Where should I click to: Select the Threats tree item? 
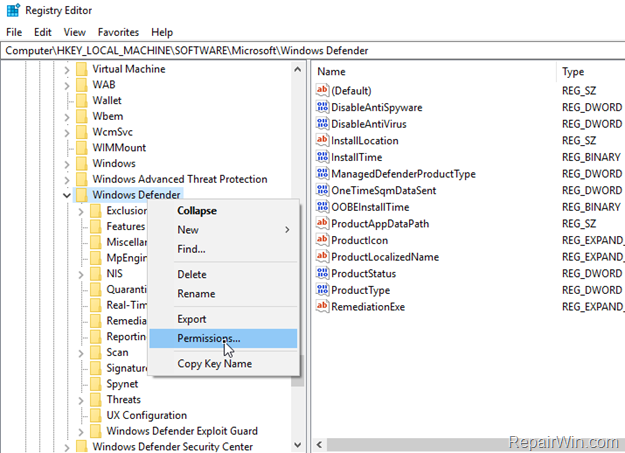point(124,400)
